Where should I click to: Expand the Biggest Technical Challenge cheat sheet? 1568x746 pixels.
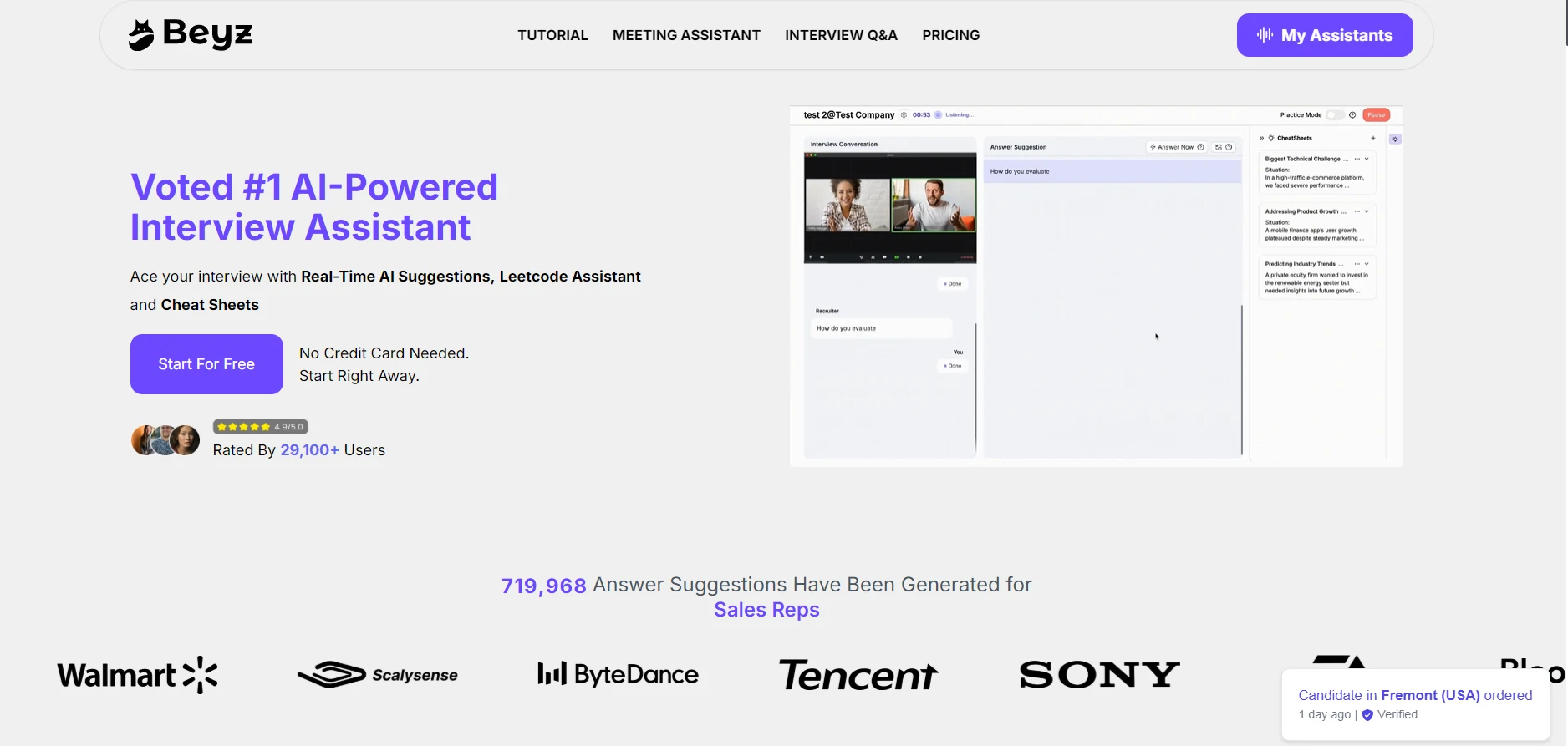click(x=1367, y=159)
